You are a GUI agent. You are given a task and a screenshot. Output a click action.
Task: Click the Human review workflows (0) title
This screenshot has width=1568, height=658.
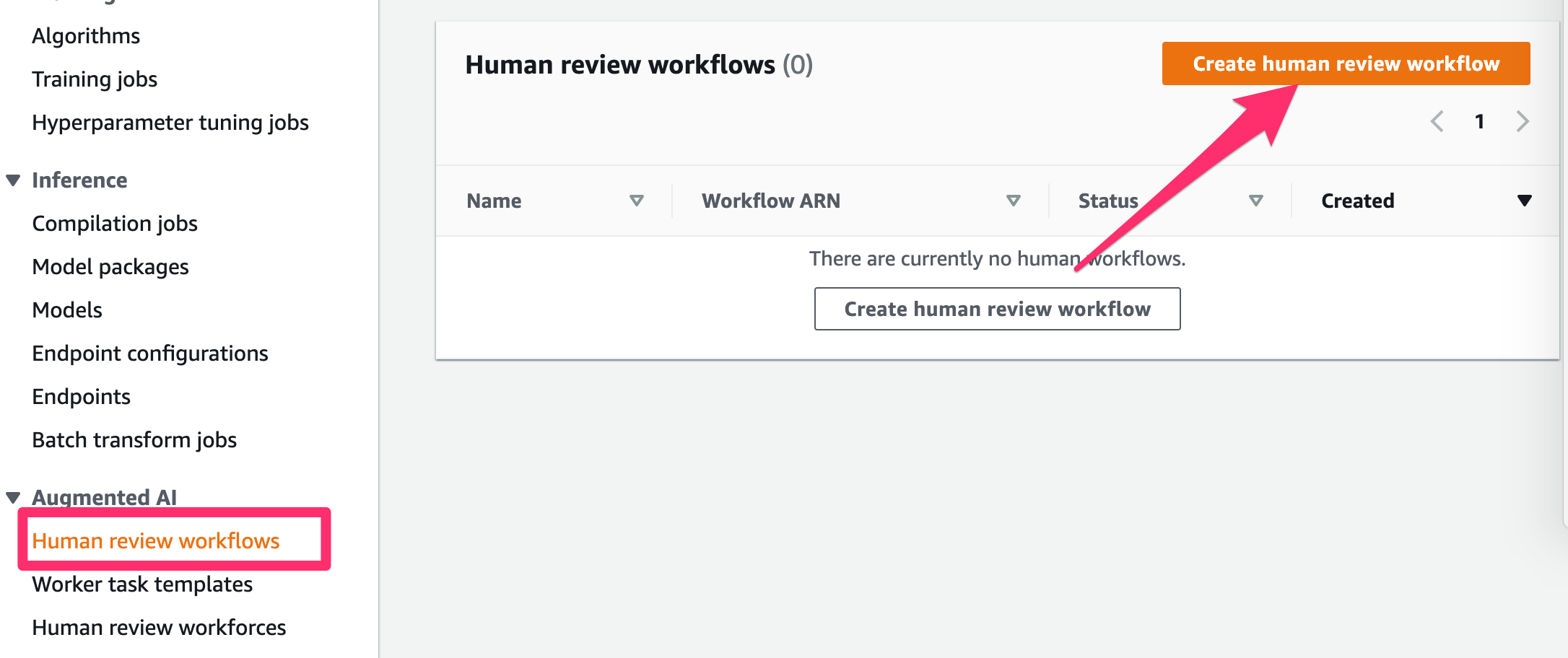[x=639, y=65]
